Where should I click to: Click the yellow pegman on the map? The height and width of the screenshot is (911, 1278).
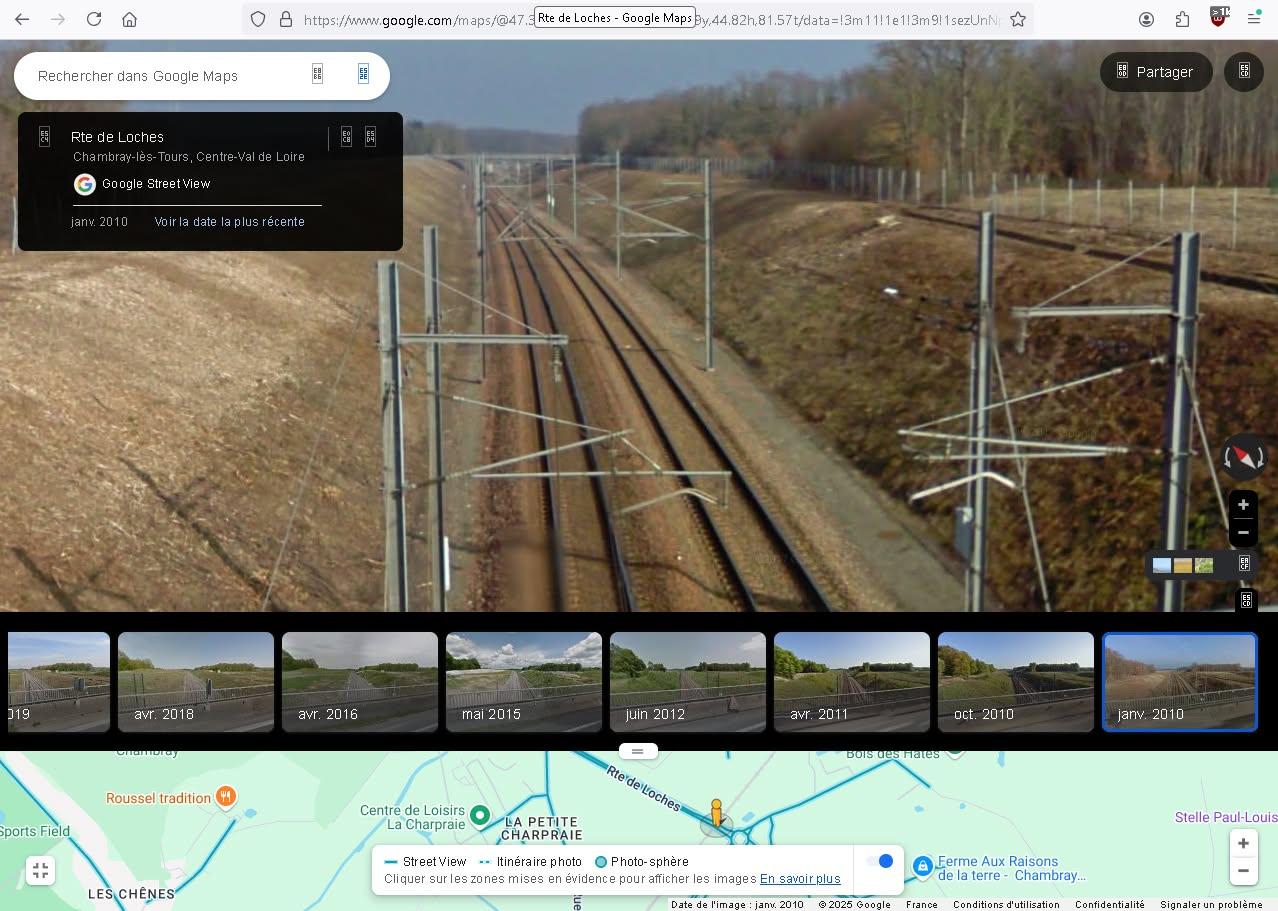716,811
